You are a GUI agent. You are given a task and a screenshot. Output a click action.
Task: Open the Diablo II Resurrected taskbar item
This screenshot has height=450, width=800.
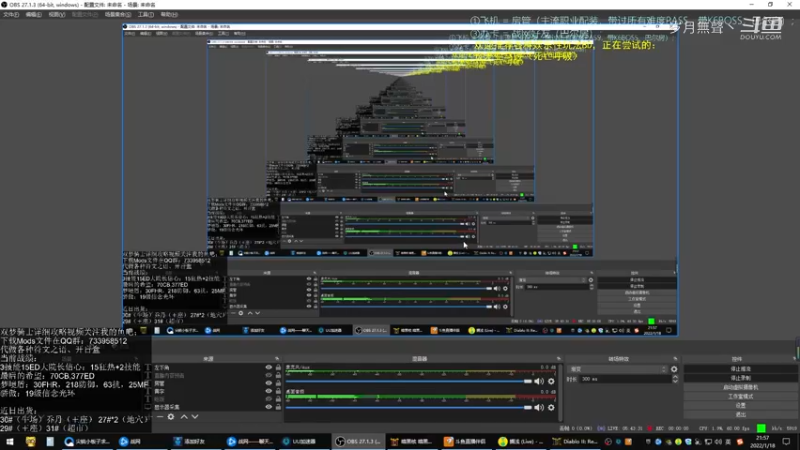click(574, 441)
